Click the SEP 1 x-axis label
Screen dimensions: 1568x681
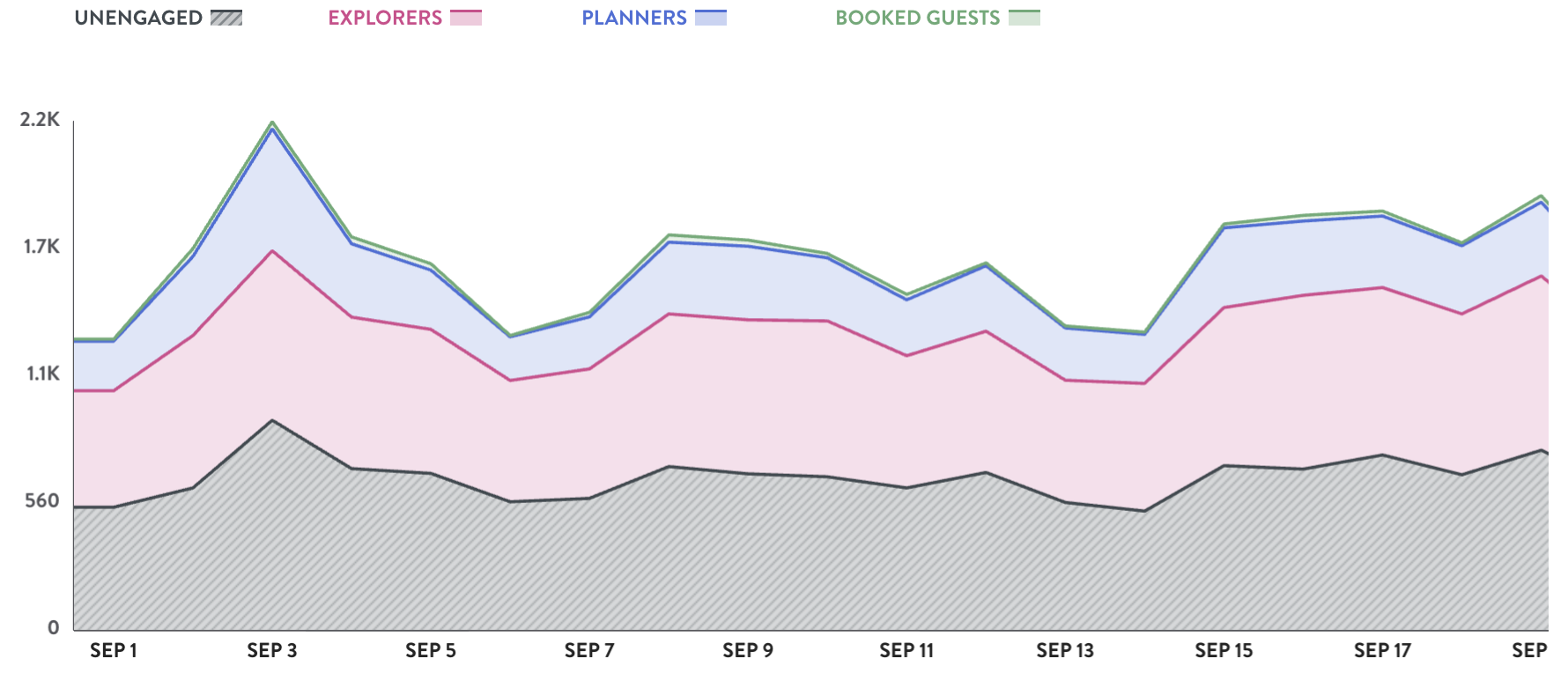(114, 651)
